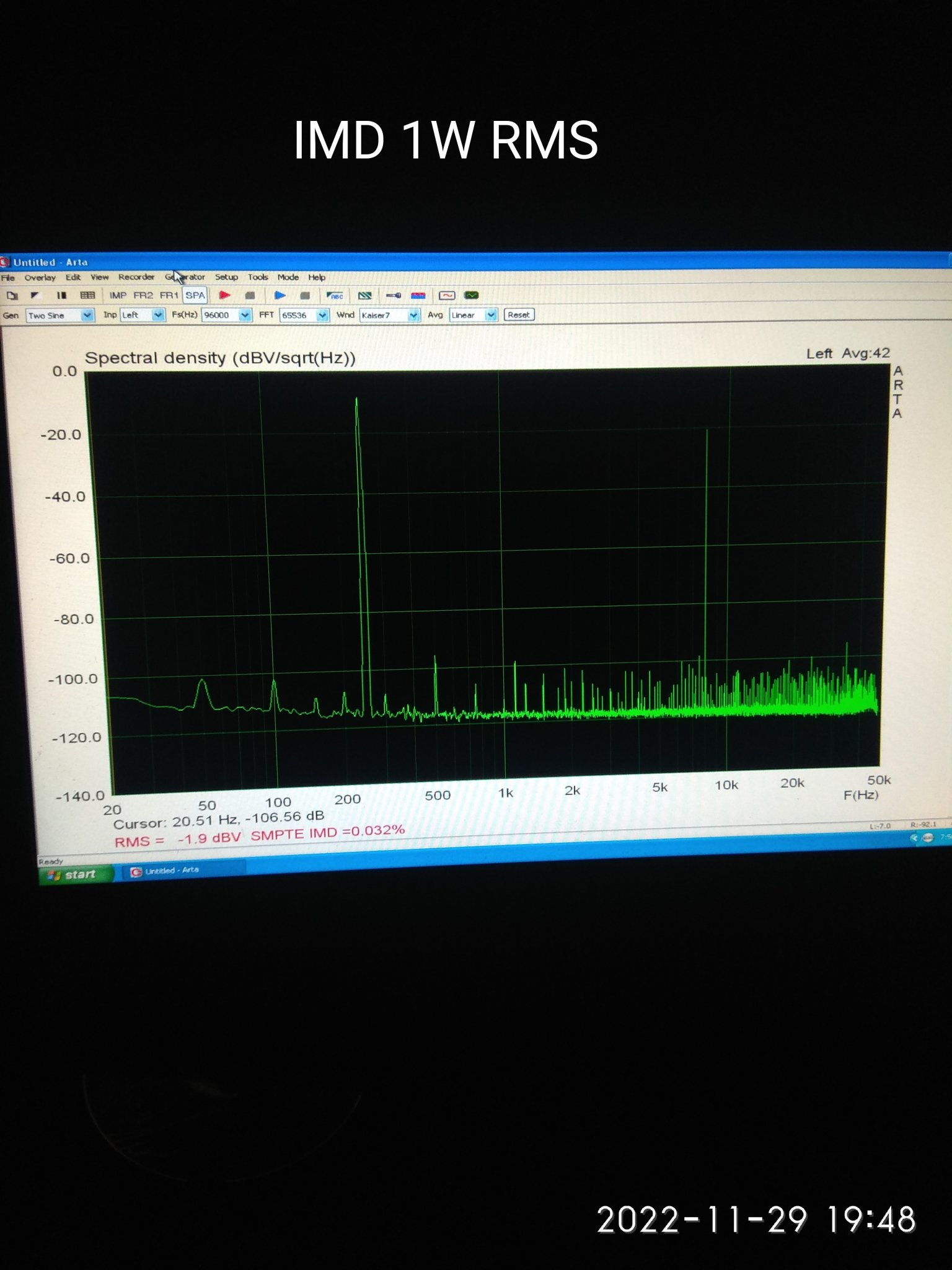Stop the generator with the second gray square
Image resolution: width=952 pixels, height=1270 pixels.
[x=305, y=296]
